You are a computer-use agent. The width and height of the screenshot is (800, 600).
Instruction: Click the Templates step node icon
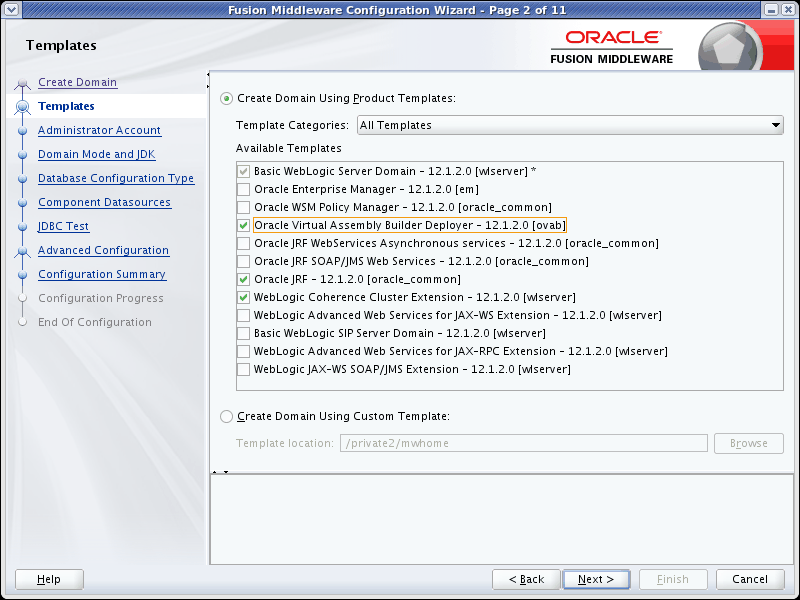point(22,107)
